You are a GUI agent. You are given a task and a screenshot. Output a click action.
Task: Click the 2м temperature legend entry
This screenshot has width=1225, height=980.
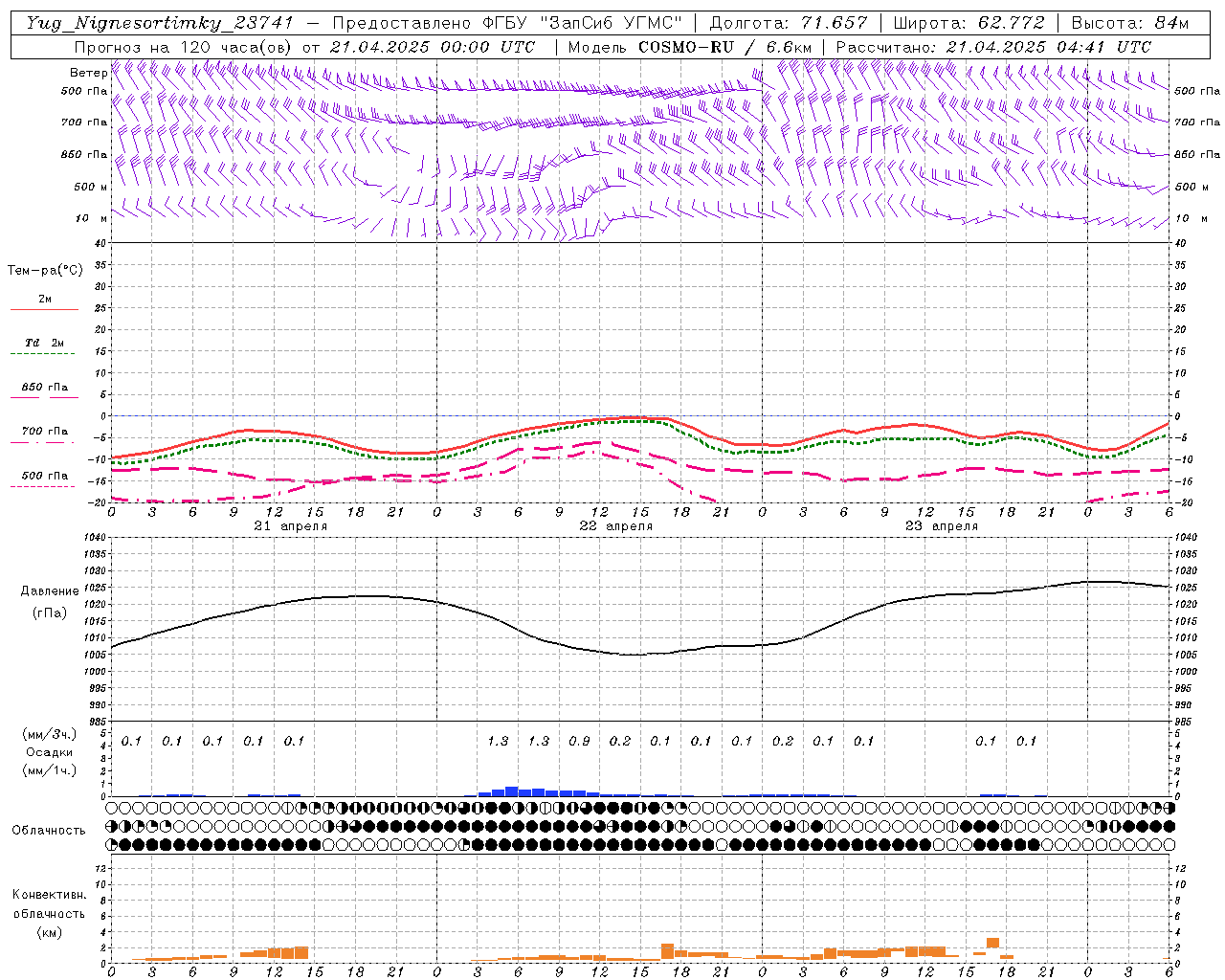point(44,300)
